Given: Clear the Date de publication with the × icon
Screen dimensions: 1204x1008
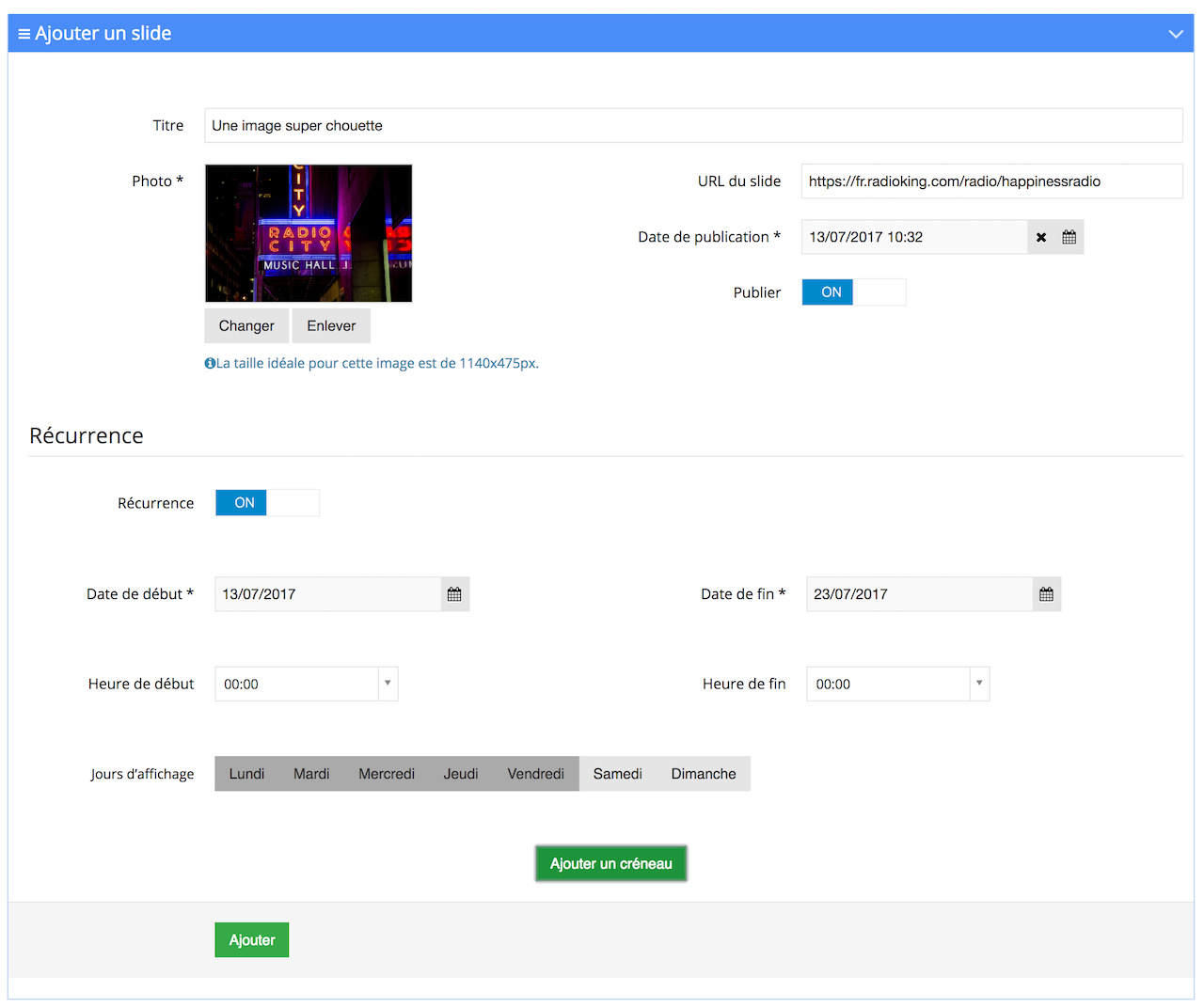Looking at the screenshot, I should [1041, 237].
